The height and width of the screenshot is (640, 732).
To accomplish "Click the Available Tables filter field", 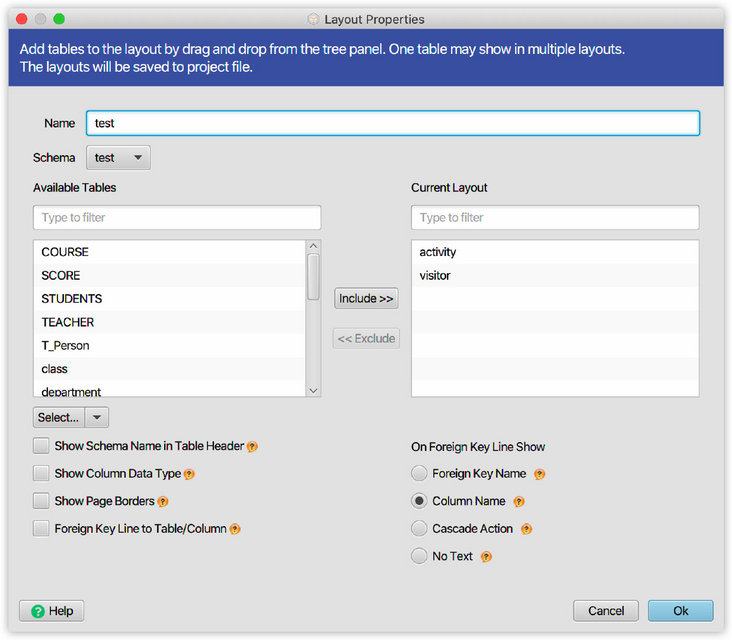I will pos(177,218).
